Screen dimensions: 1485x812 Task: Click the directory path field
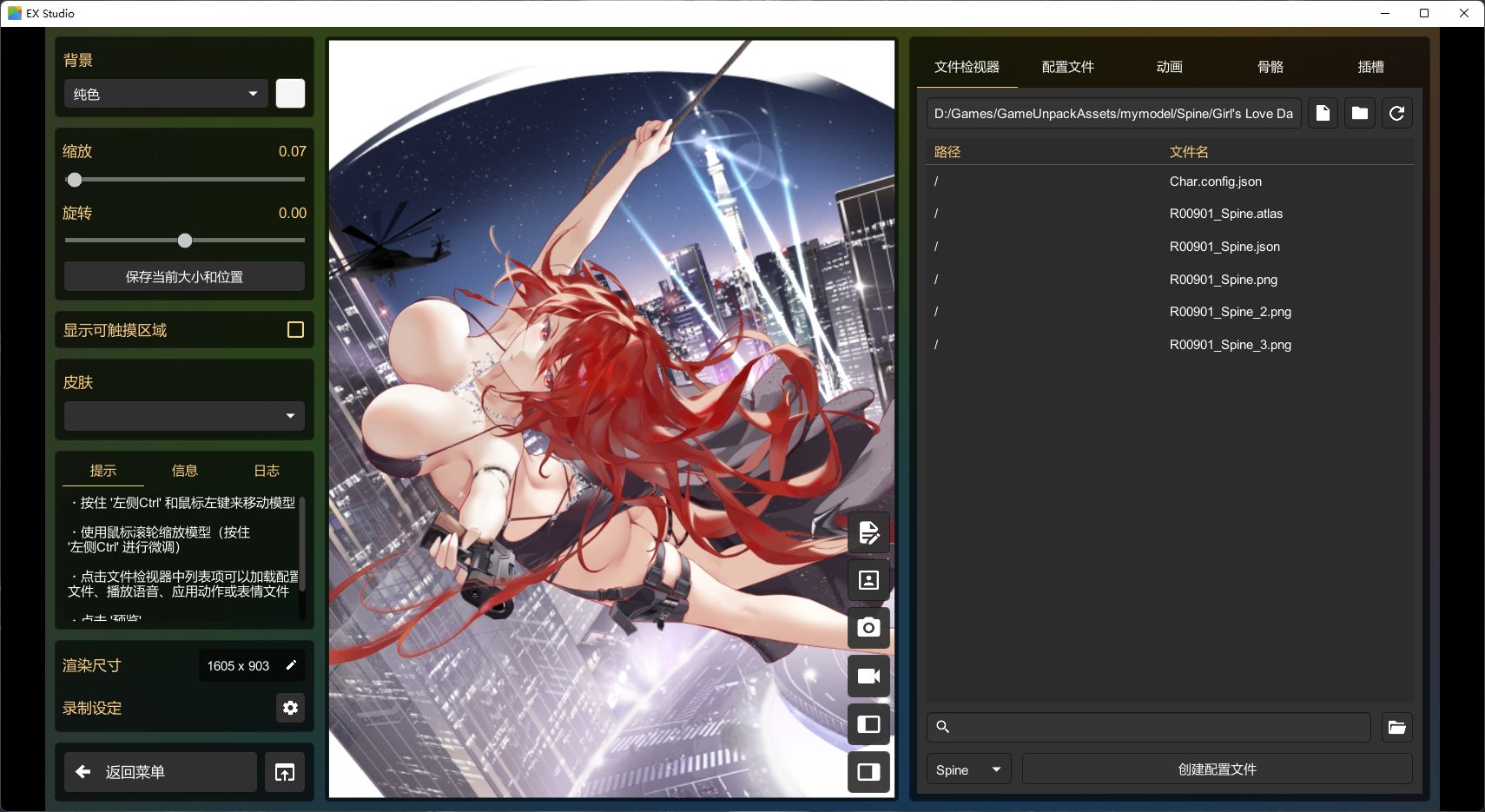pos(1114,113)
